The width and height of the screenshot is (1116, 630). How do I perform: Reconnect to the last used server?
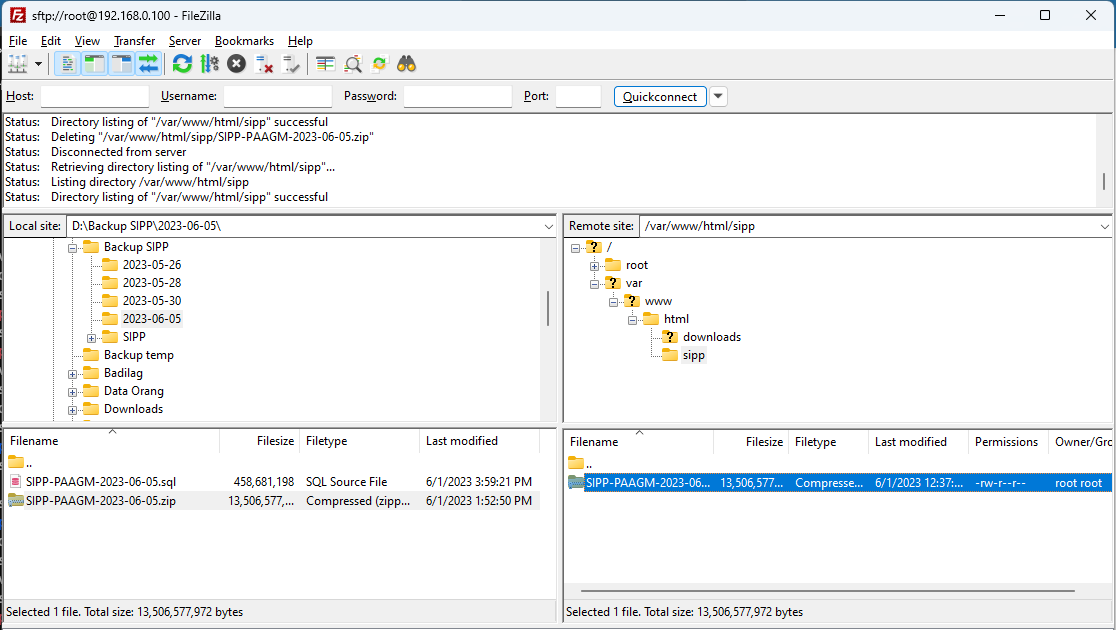pyautogui.click(x=290, y=64)
